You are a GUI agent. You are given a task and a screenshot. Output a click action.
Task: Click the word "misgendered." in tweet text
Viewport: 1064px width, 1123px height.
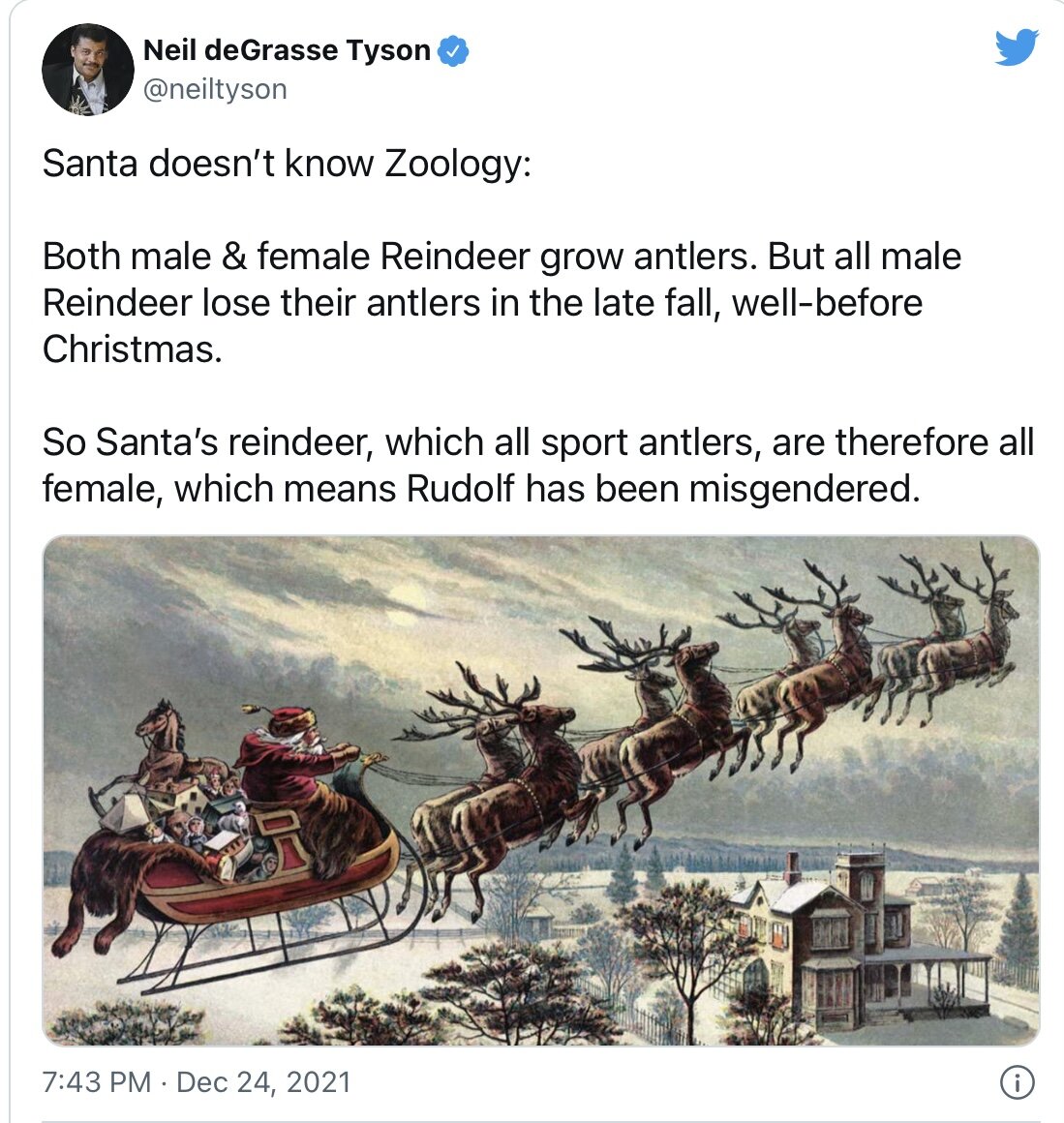[805, 491]
